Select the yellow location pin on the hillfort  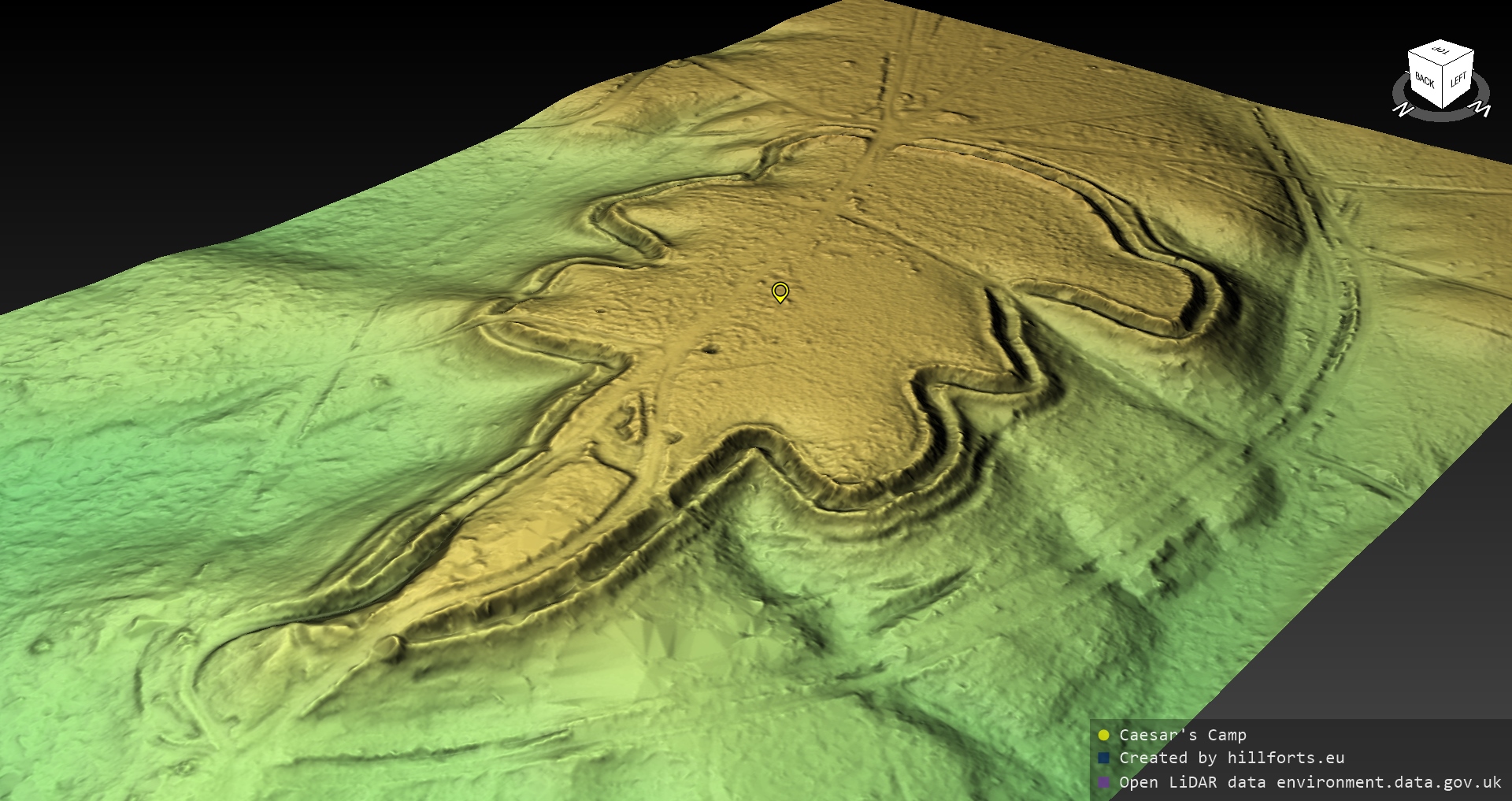(x=780, y=291)
